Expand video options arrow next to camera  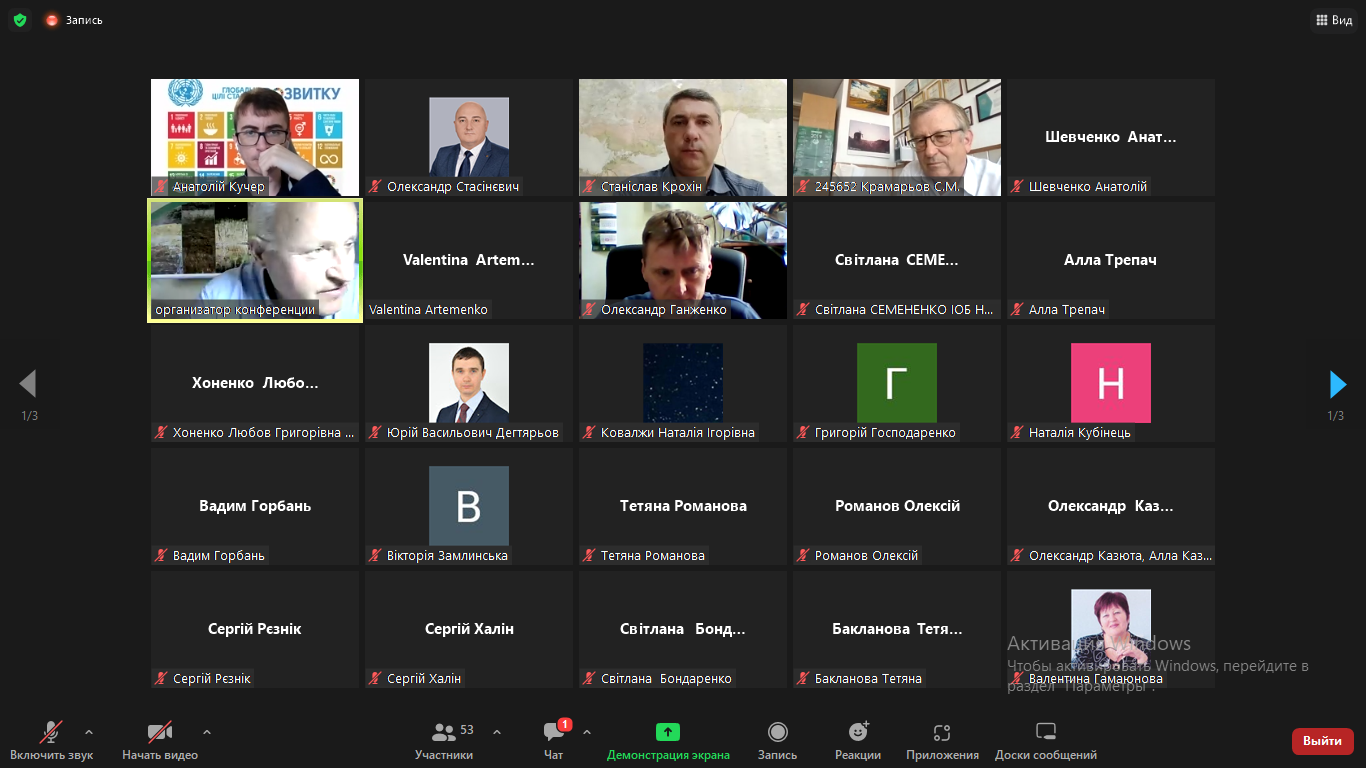(x=207, y=732)
